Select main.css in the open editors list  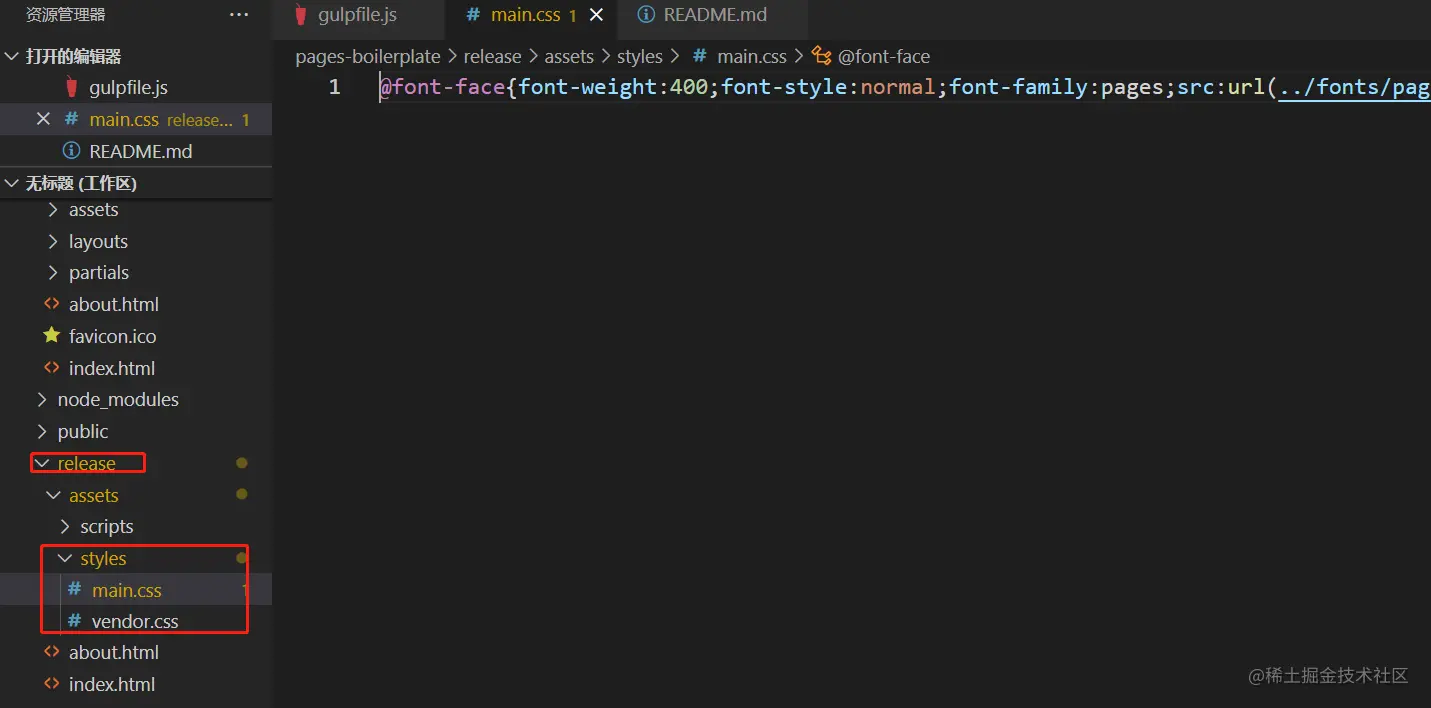(x=136, y=119)
